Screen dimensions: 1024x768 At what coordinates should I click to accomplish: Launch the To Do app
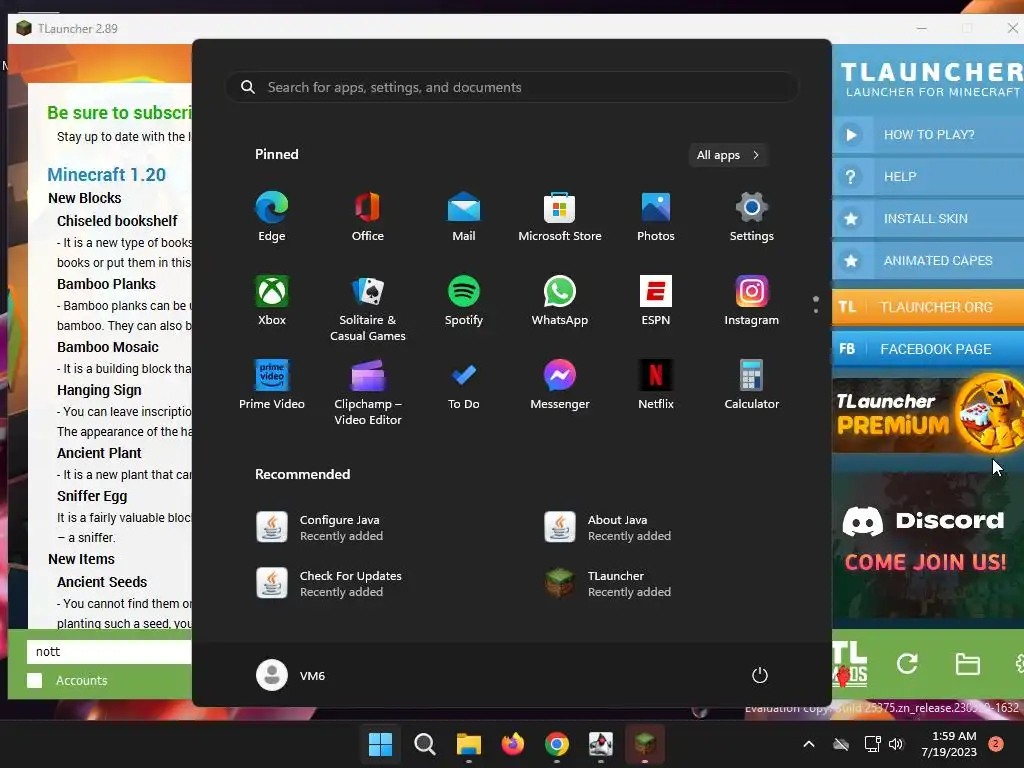click(x=464, y=385)
